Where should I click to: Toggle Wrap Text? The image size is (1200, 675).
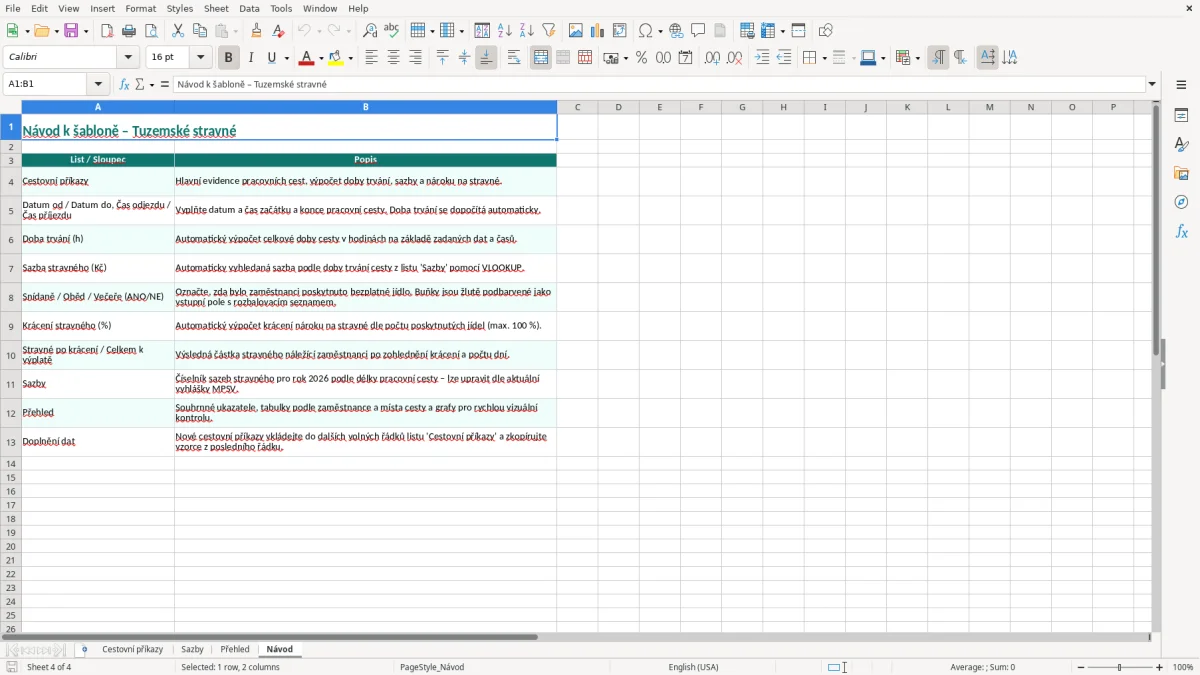tap(514, 58)
